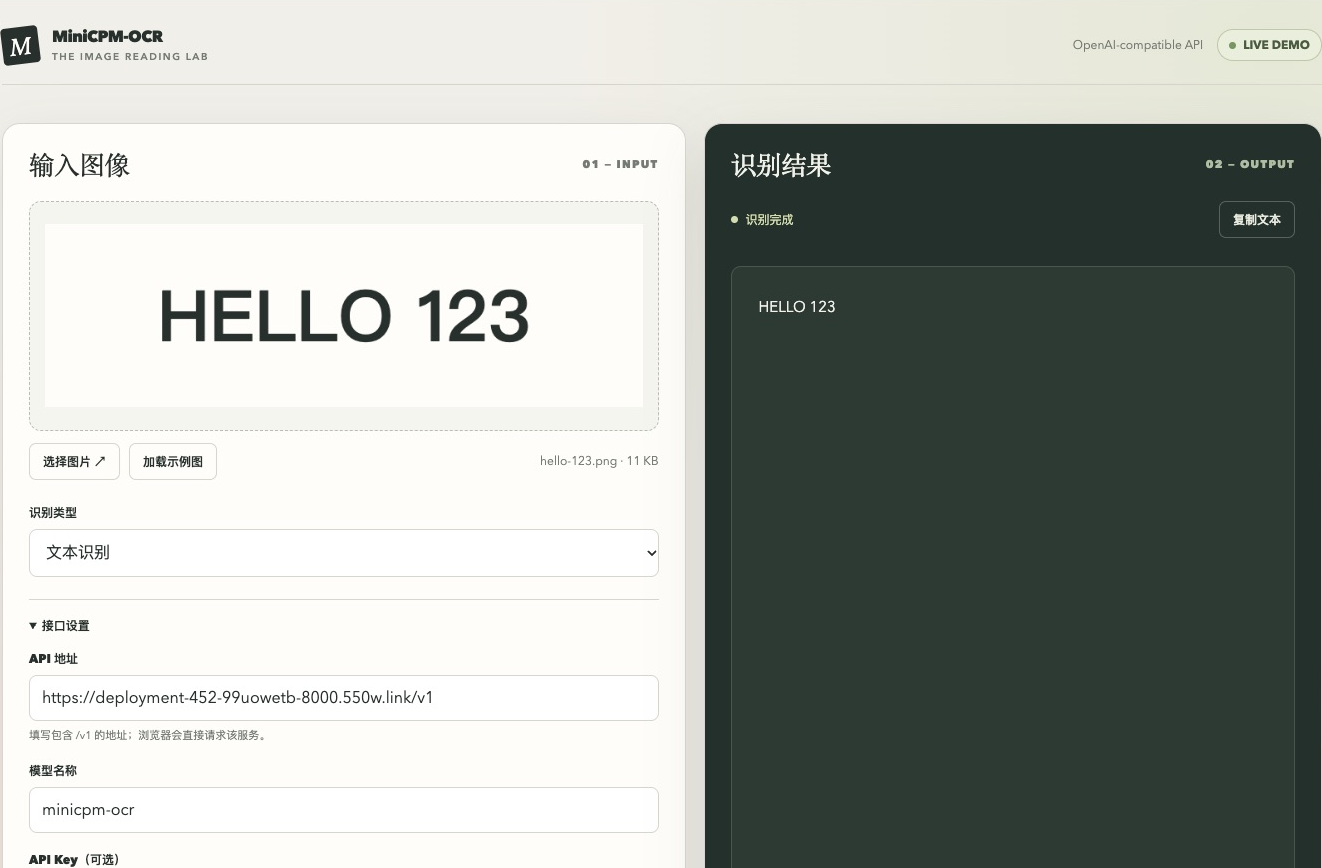
Task: Click the 选择图片 upload button
Action: [74, 462]
